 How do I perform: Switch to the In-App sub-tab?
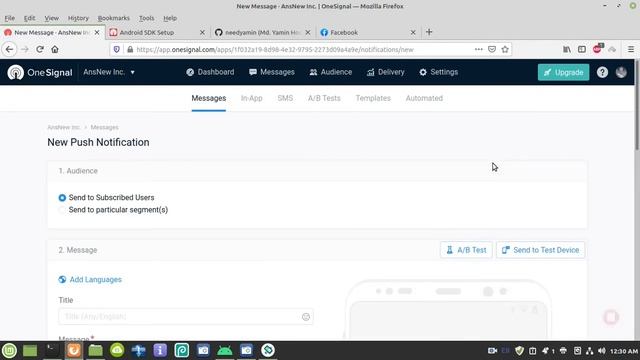pyautogui.click(x=251, y=98)
